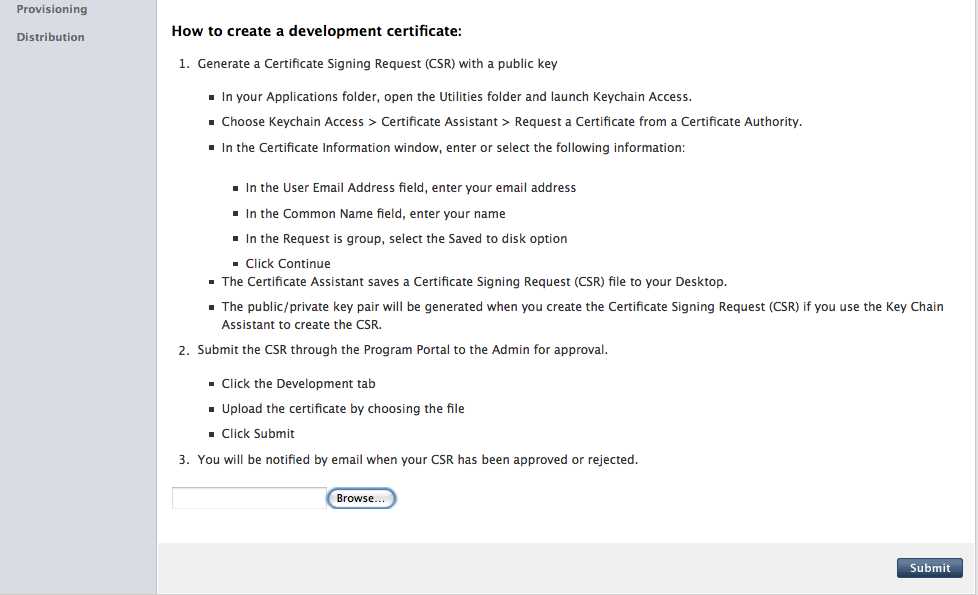The height and width of the screenshot is (595, 978).
Task: Open the Distribution sidebar link
Action: (51, 37)
